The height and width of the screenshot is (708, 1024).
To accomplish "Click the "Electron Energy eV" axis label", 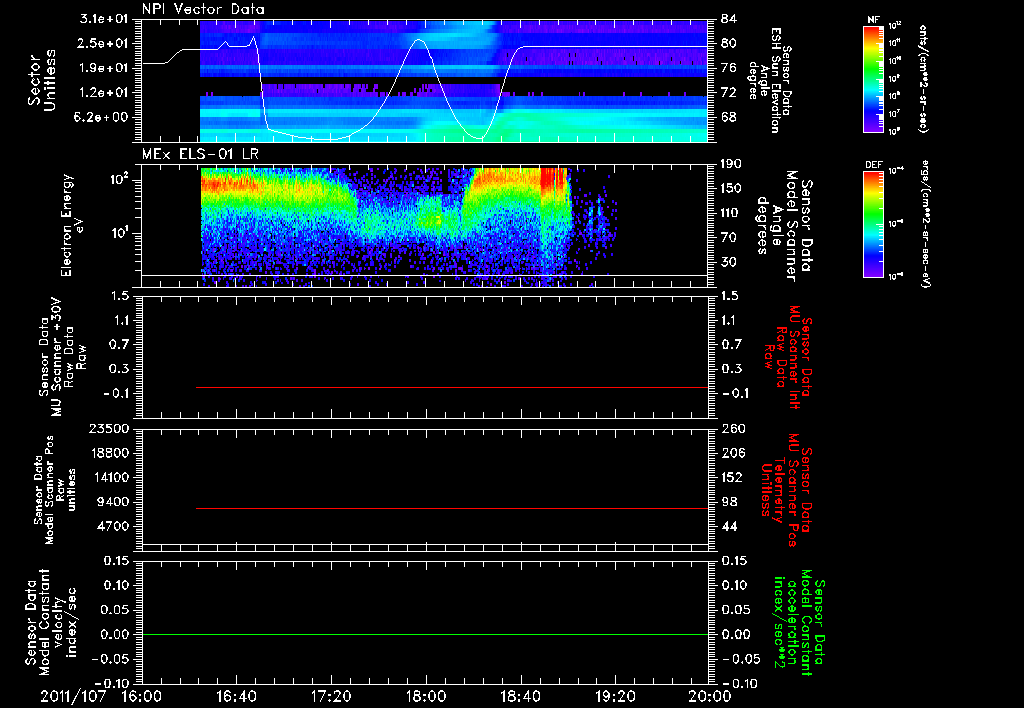I will [71, 225].
